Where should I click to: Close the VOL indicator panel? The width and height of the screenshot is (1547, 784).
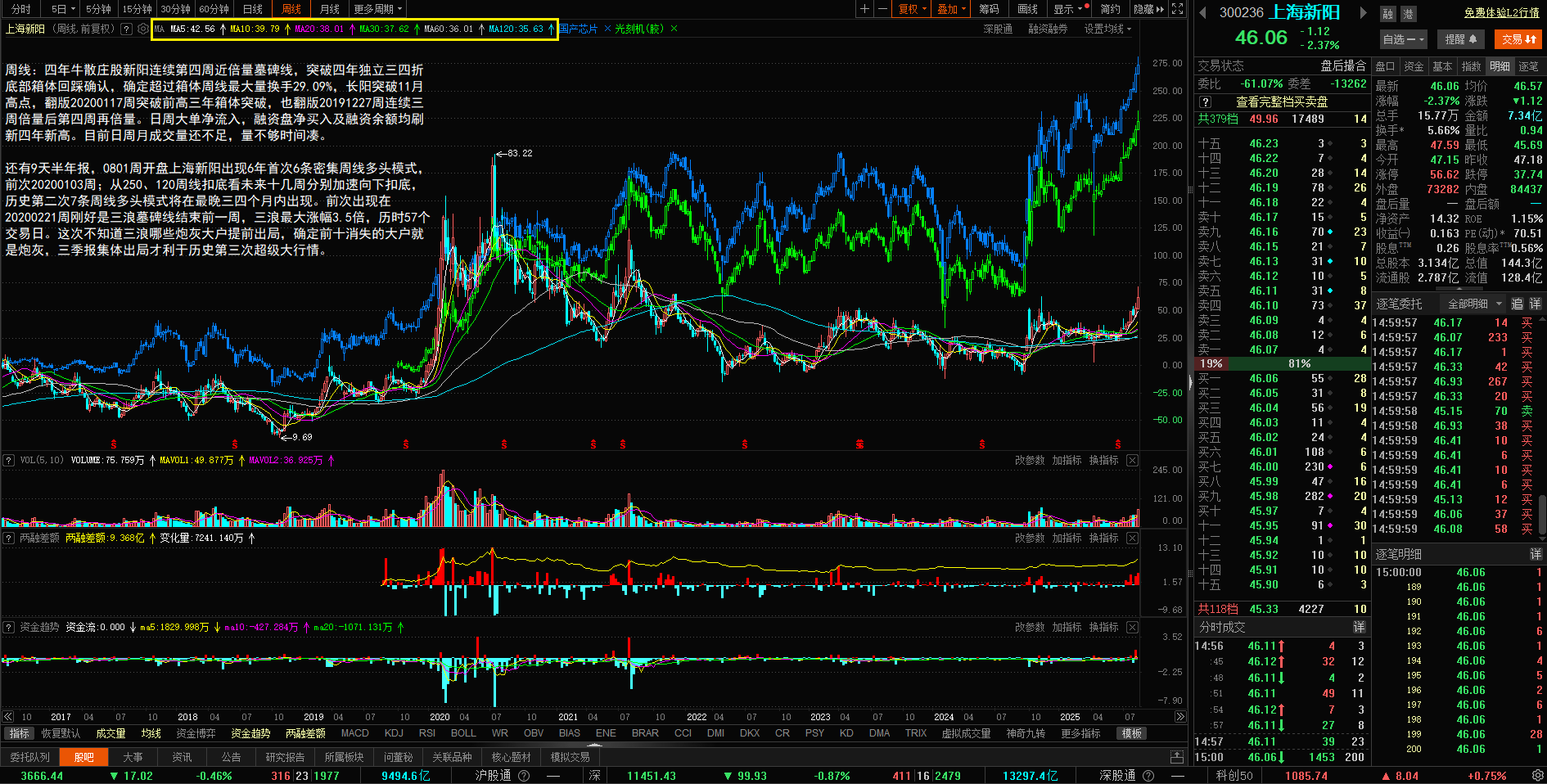pos(1132,461)
